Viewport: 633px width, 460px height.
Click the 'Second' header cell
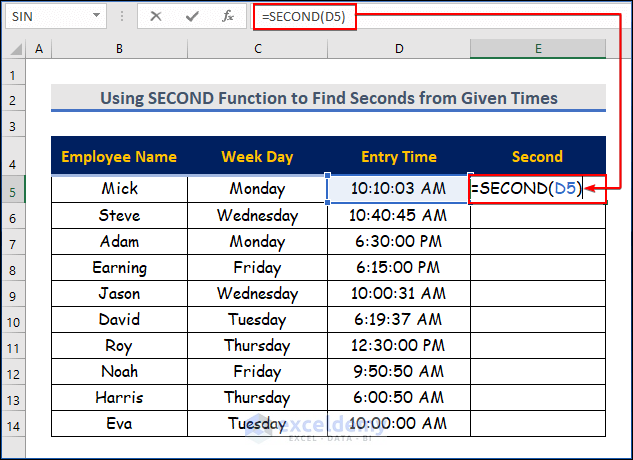tap(537, 156)
